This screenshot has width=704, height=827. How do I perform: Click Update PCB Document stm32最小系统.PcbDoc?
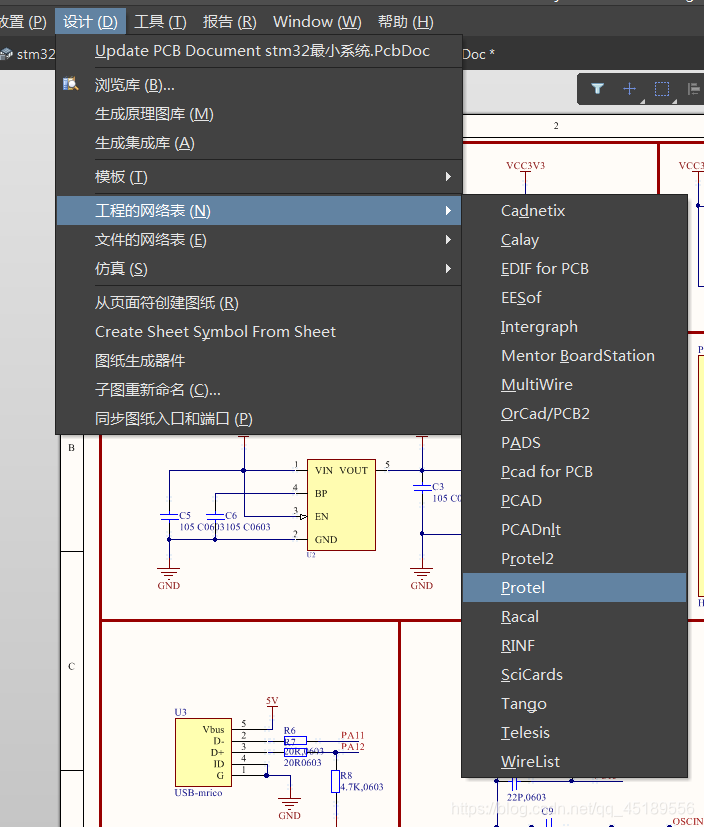[x=262, y=51]
